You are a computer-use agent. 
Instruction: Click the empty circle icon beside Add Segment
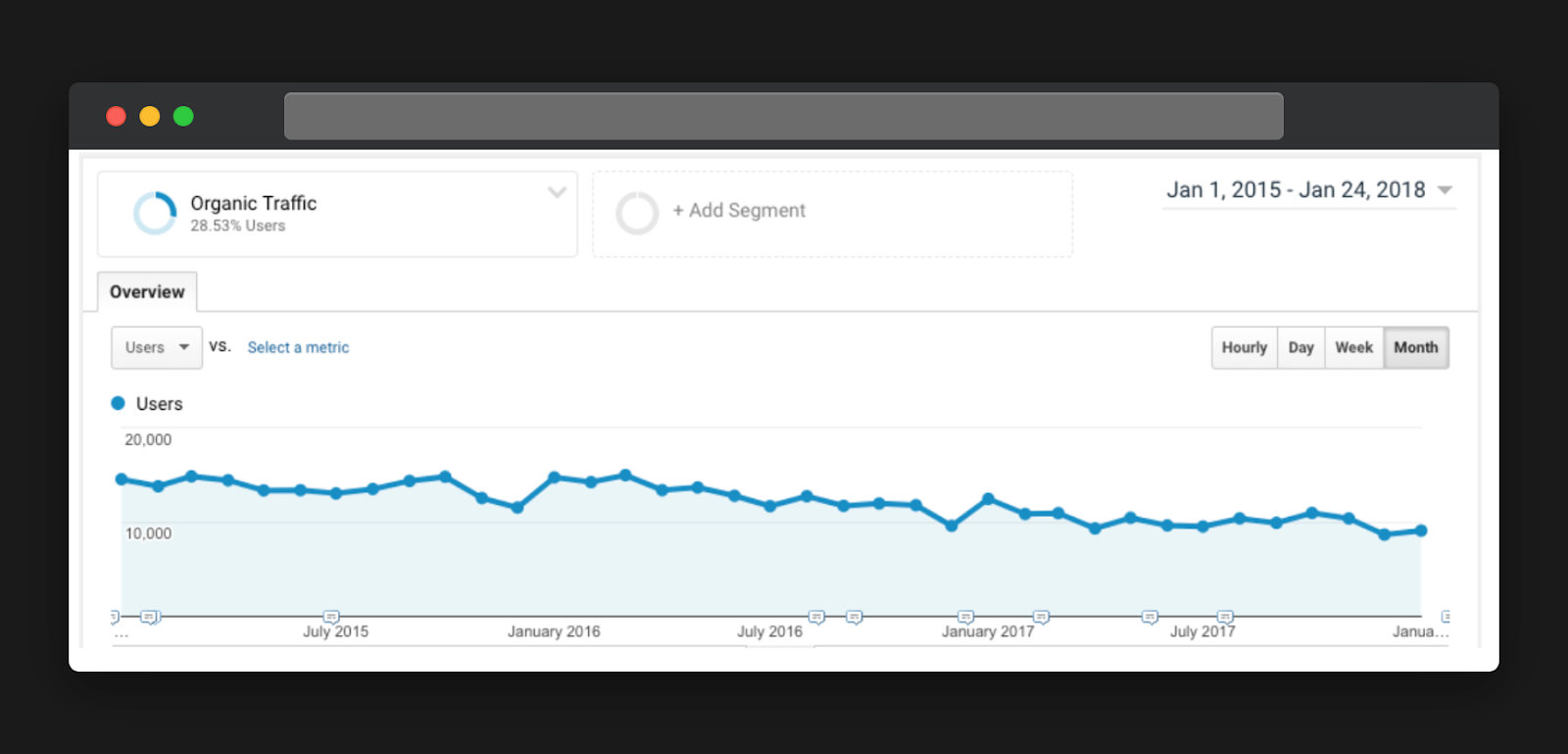coord(637,213)
